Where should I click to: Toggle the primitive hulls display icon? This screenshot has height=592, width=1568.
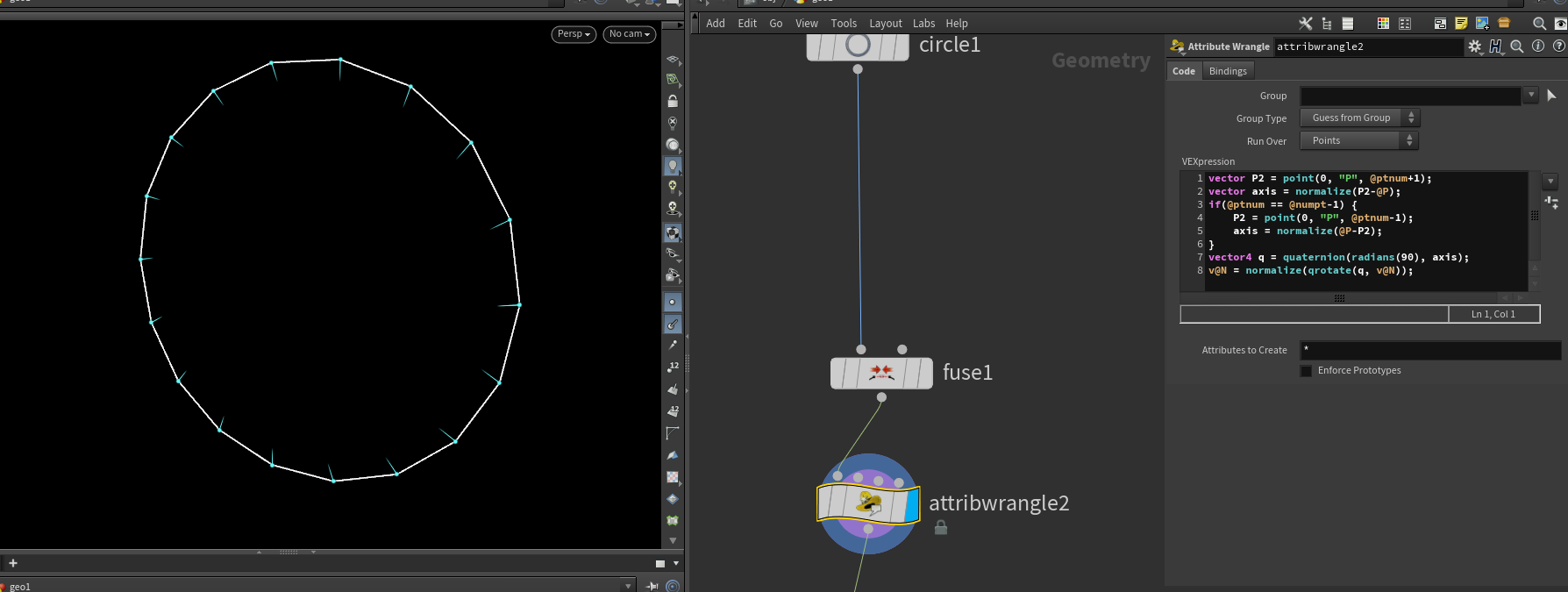(x=673, y=433)
